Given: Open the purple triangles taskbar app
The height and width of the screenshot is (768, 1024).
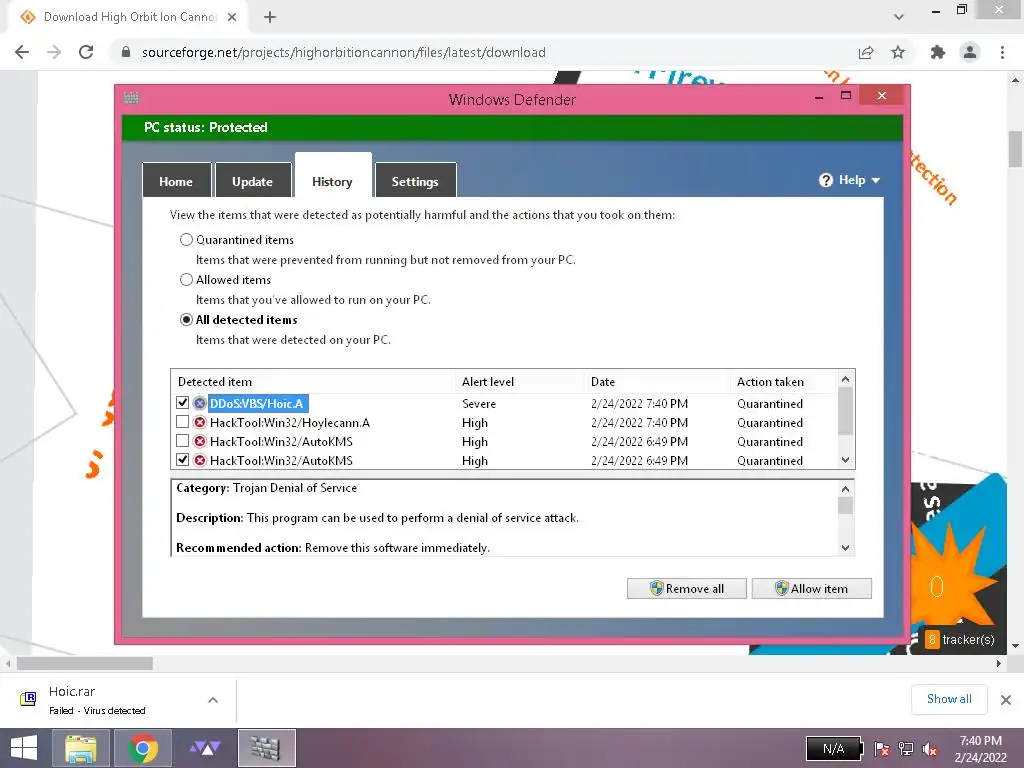Looking at the screenshot, I should coord(205,748).
